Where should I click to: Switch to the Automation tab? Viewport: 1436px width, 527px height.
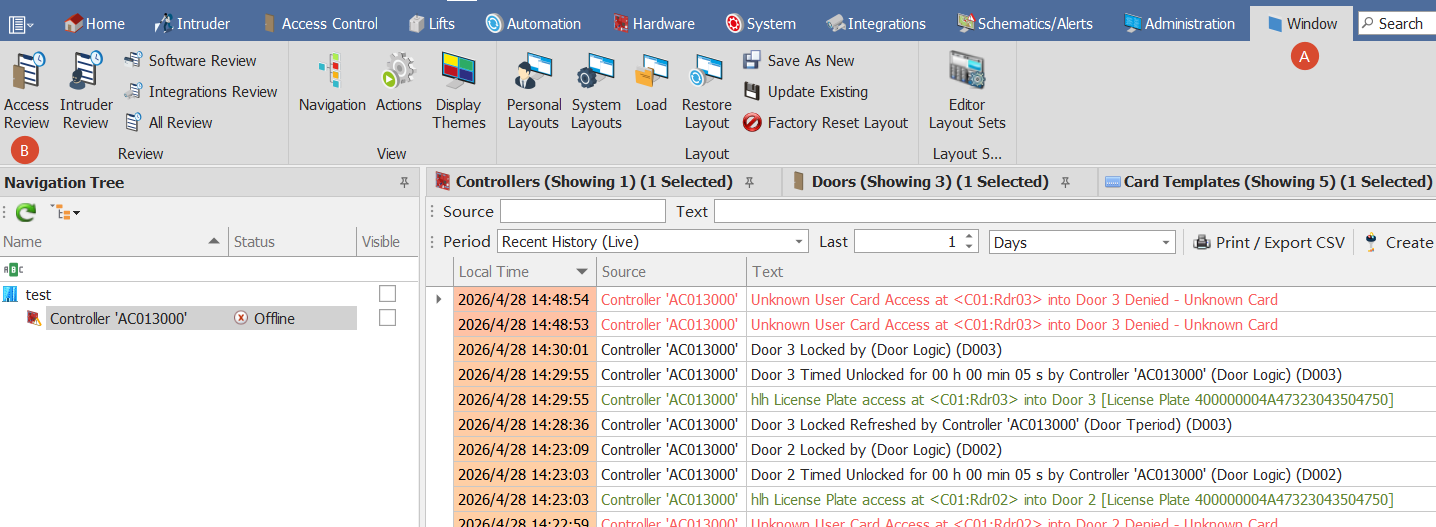pos(533,23)
